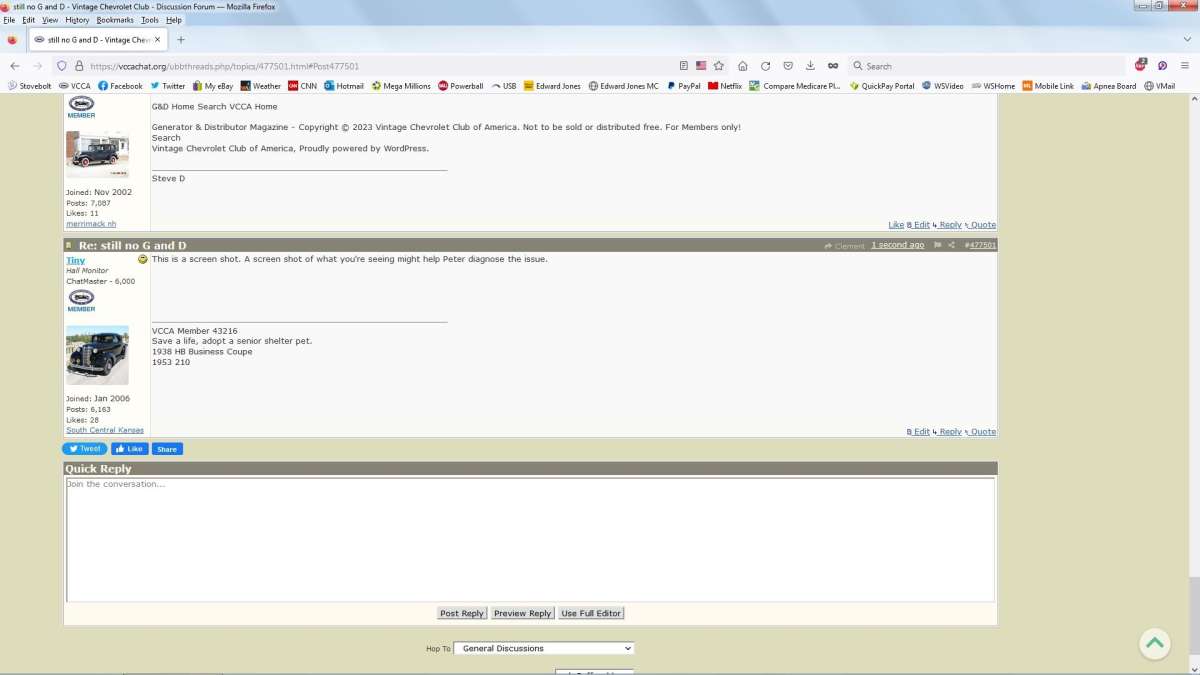Open the Tools menu
1200x675 pixels.
click(x=150, y=20)
